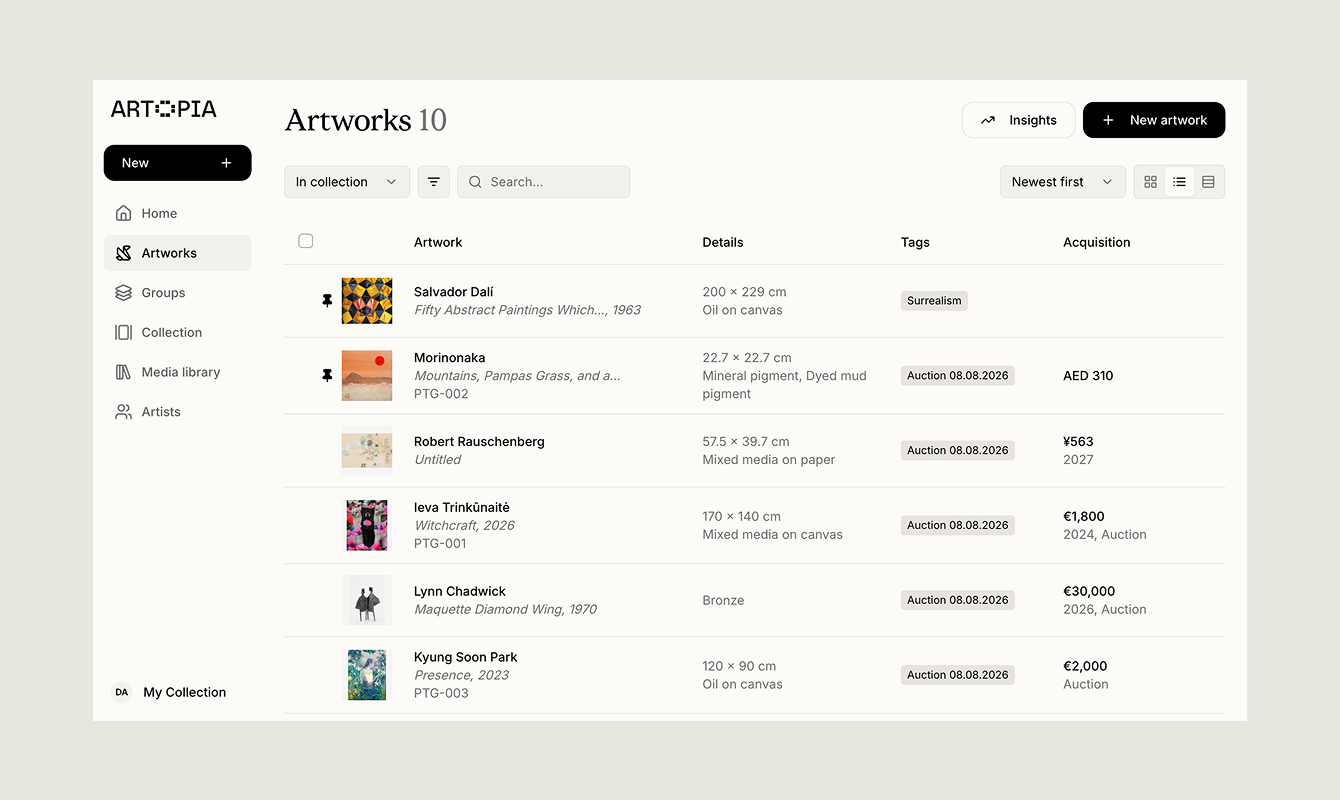Navigate to Artists page
The image size is (1340, 800).
[177, 412]
